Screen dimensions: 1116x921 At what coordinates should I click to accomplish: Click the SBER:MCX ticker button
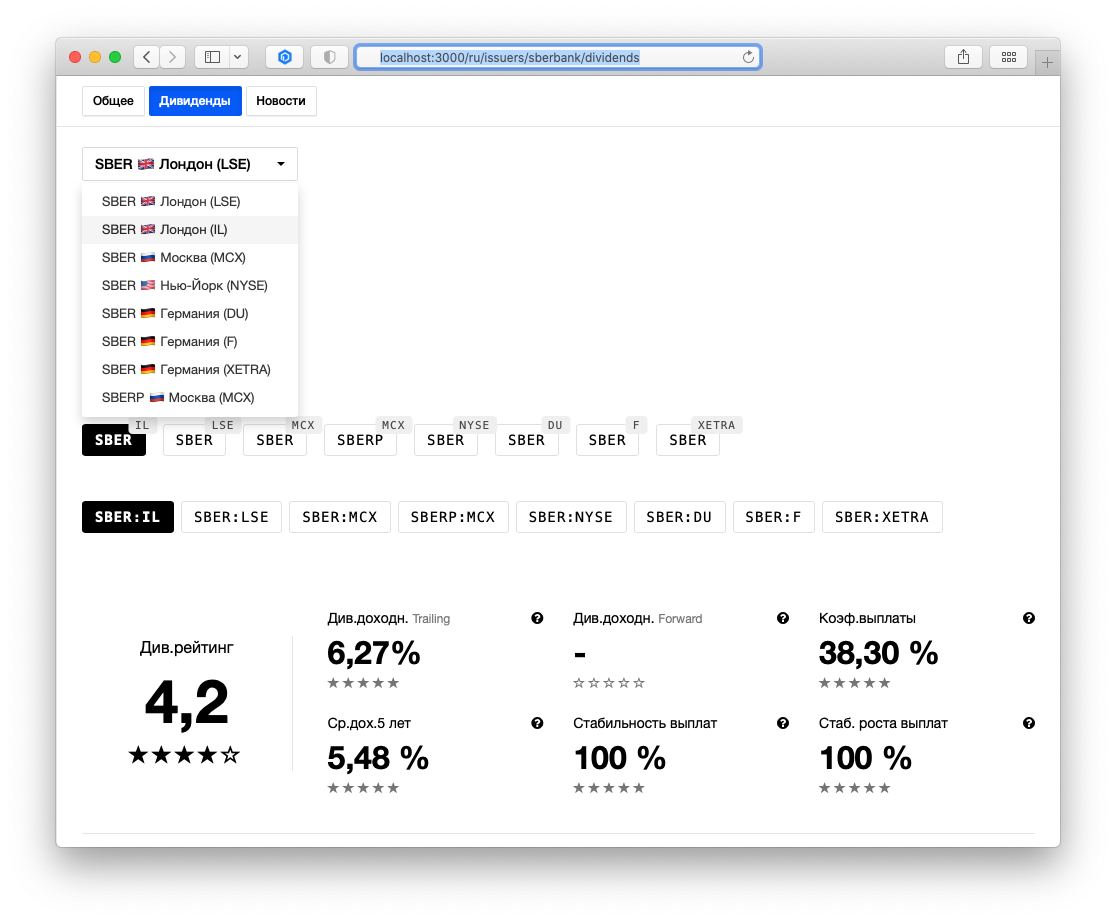[x=339, y=517]
